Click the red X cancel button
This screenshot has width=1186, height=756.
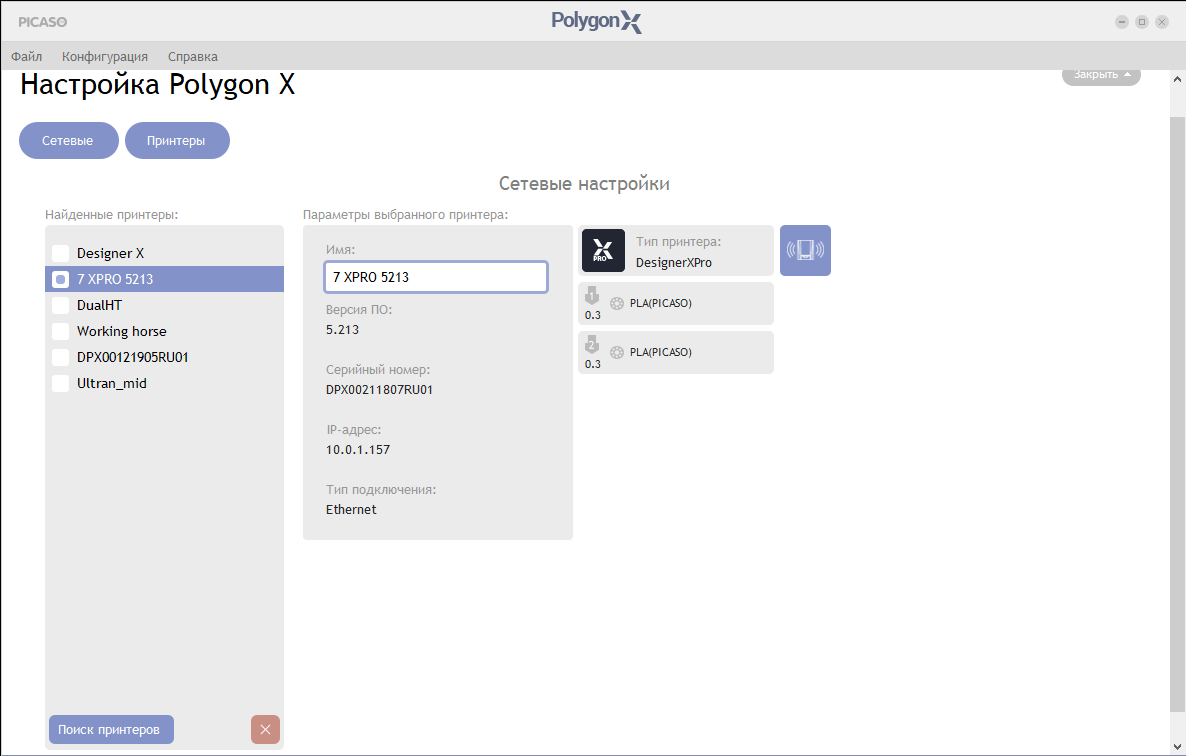265,730
